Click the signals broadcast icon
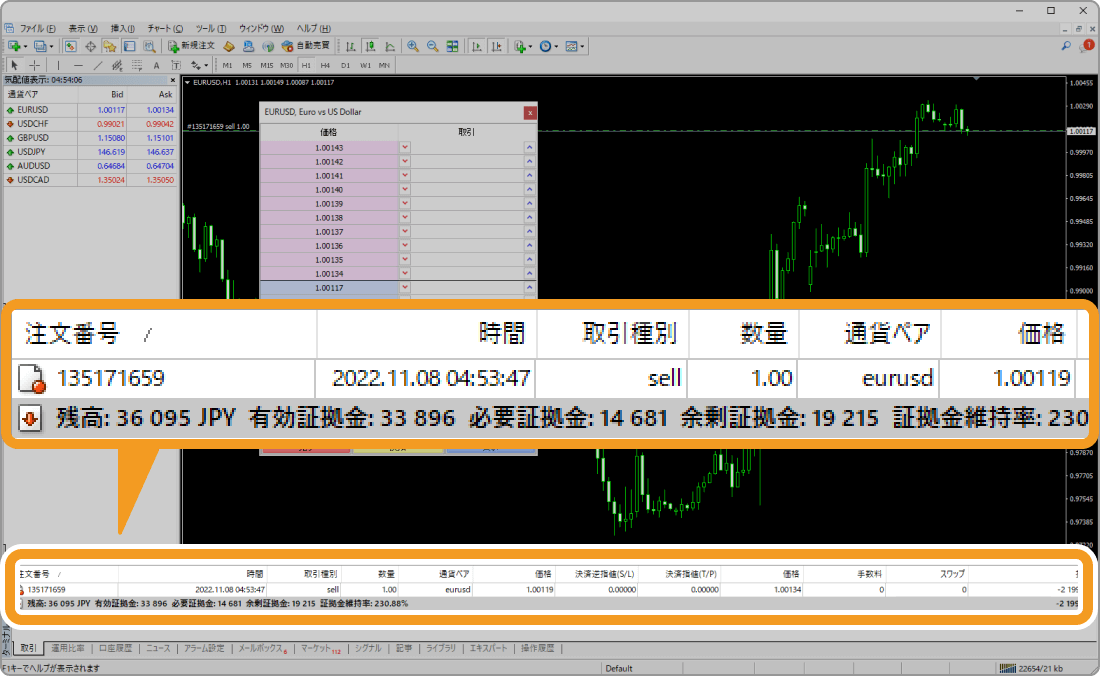 [268, 46]
